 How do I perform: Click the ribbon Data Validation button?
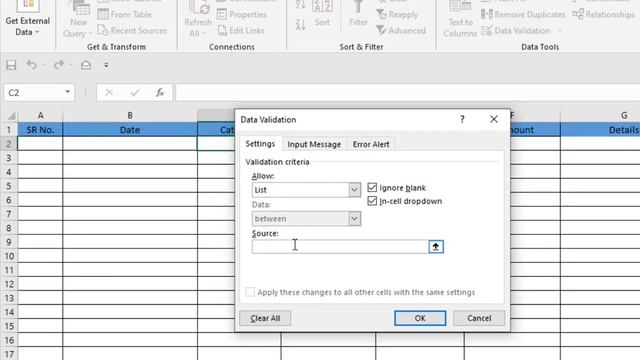(x=516, y=31)
